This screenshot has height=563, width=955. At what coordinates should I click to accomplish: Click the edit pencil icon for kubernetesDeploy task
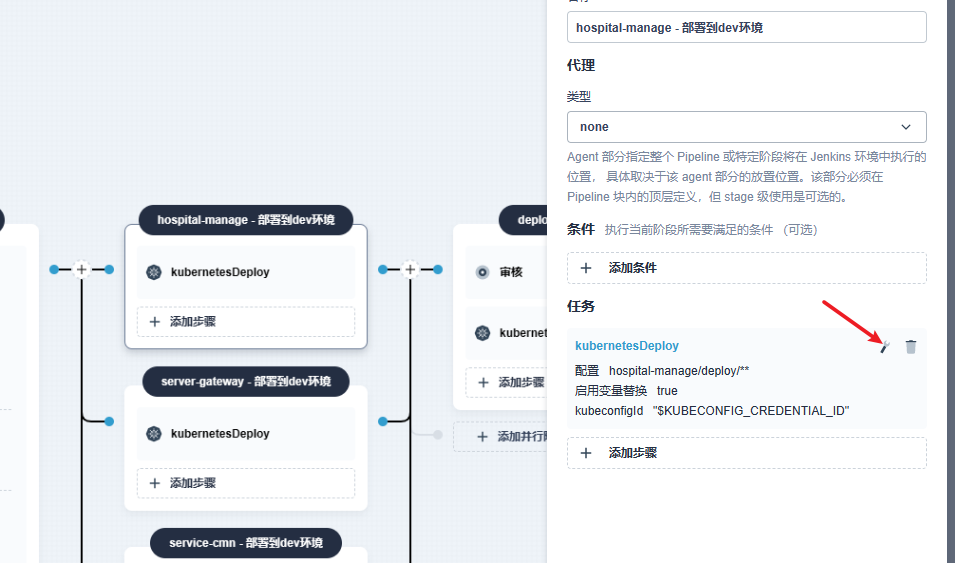pos(884,347)
